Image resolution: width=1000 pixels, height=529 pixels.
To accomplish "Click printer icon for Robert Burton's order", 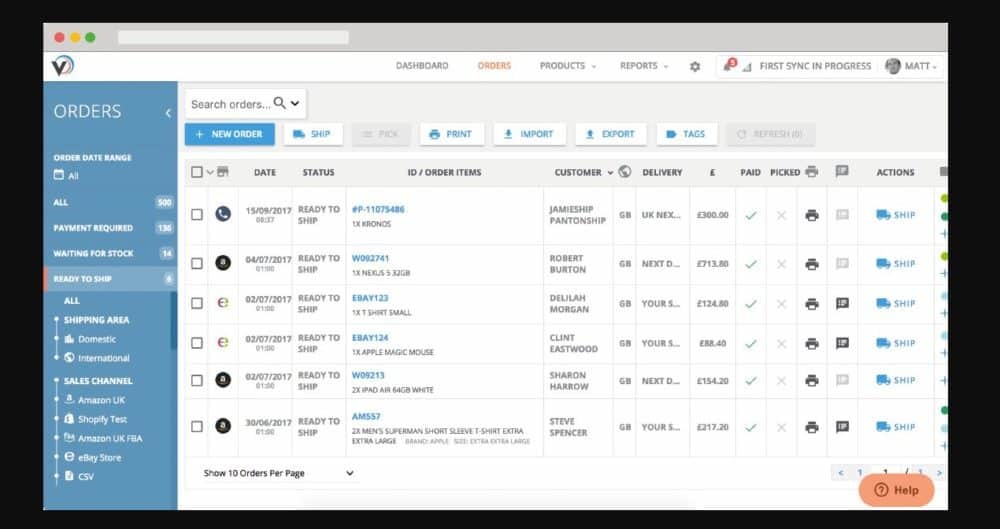I will (x=812, y=264).
